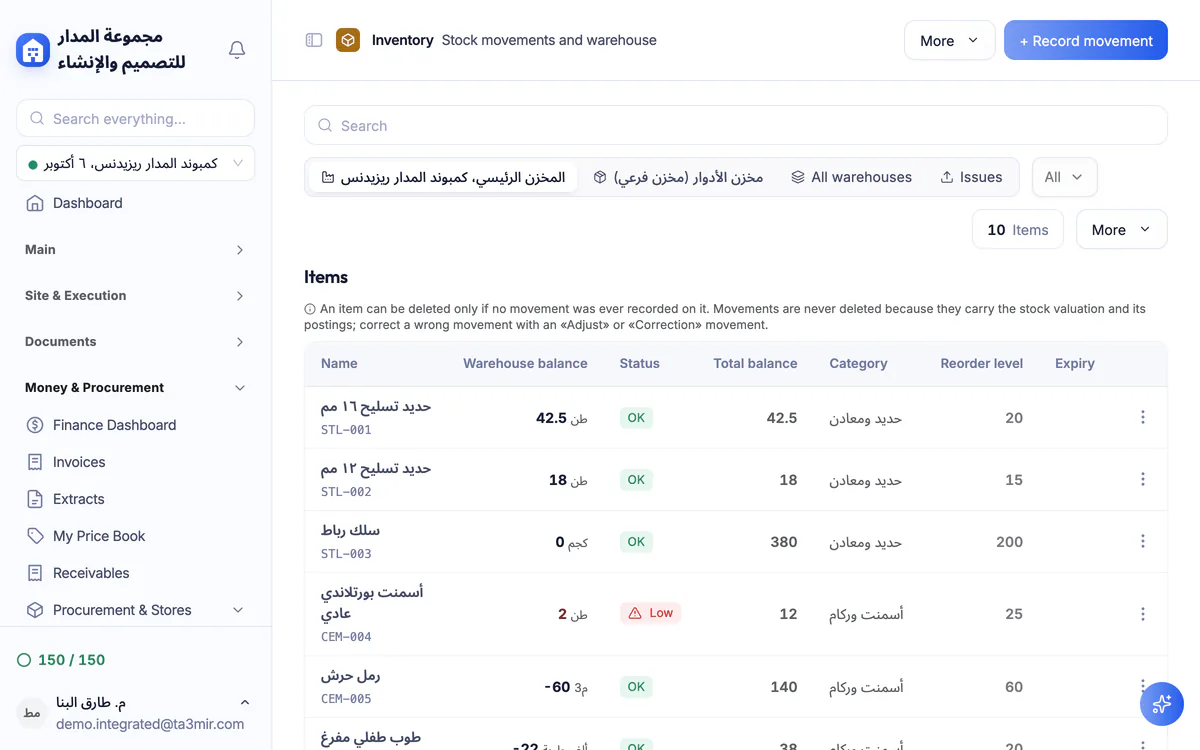Expand the user account menu chevron
The image size is (1200, 750).
(x=245, y=703)
